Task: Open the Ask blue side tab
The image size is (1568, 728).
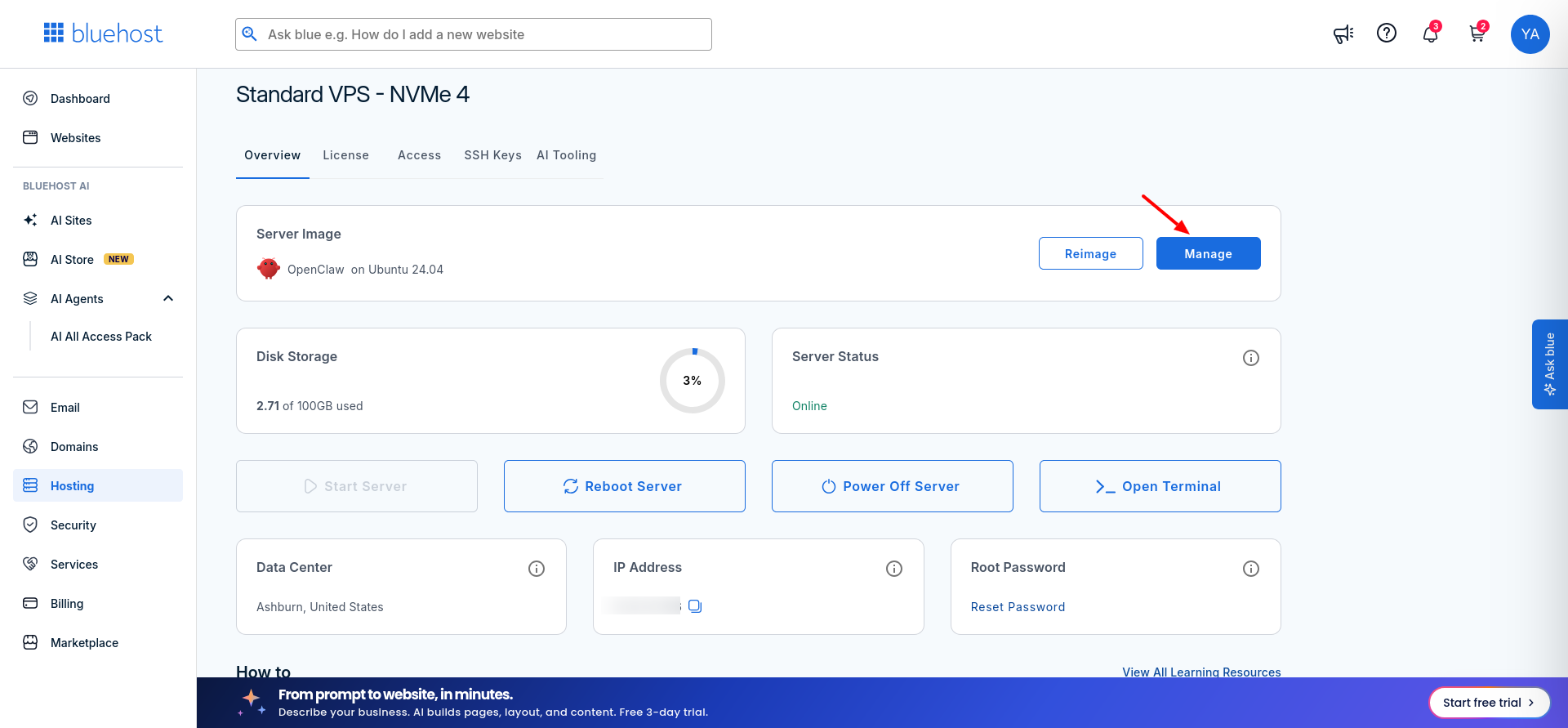Action: (x=1549, y=364)
